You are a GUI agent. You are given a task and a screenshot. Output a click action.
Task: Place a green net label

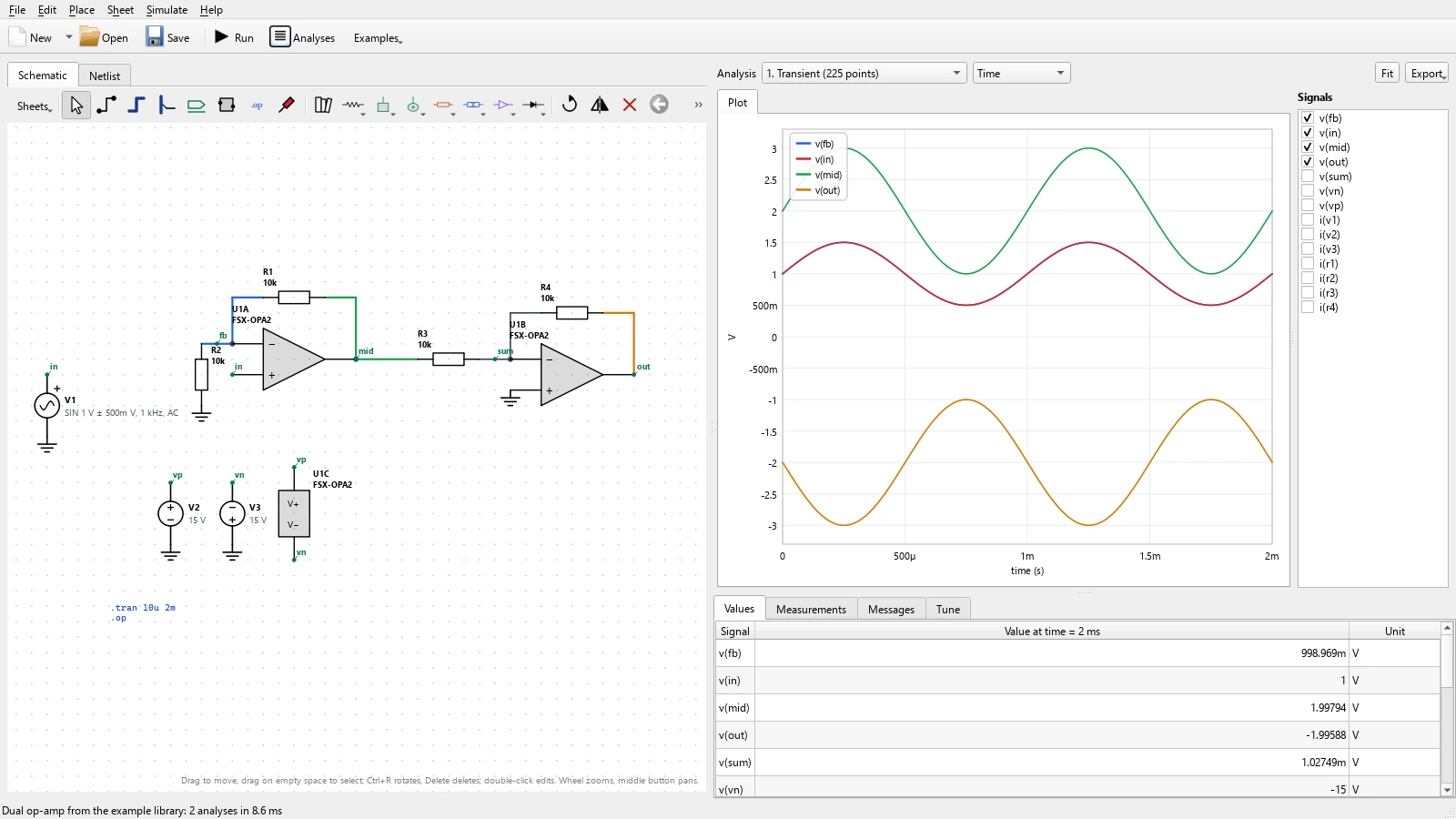pos(197,106)
